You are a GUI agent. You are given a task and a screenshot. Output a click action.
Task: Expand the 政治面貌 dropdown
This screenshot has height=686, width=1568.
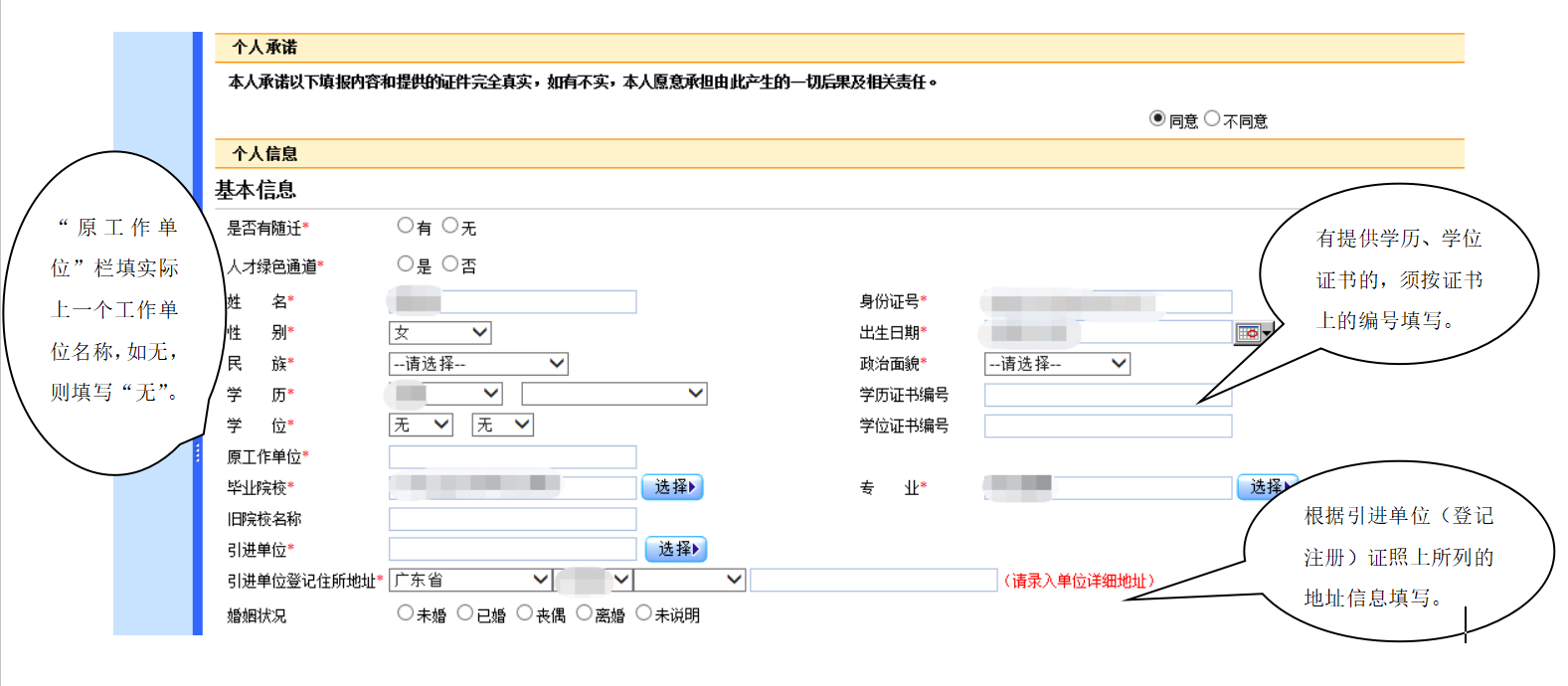[1057, 364]
